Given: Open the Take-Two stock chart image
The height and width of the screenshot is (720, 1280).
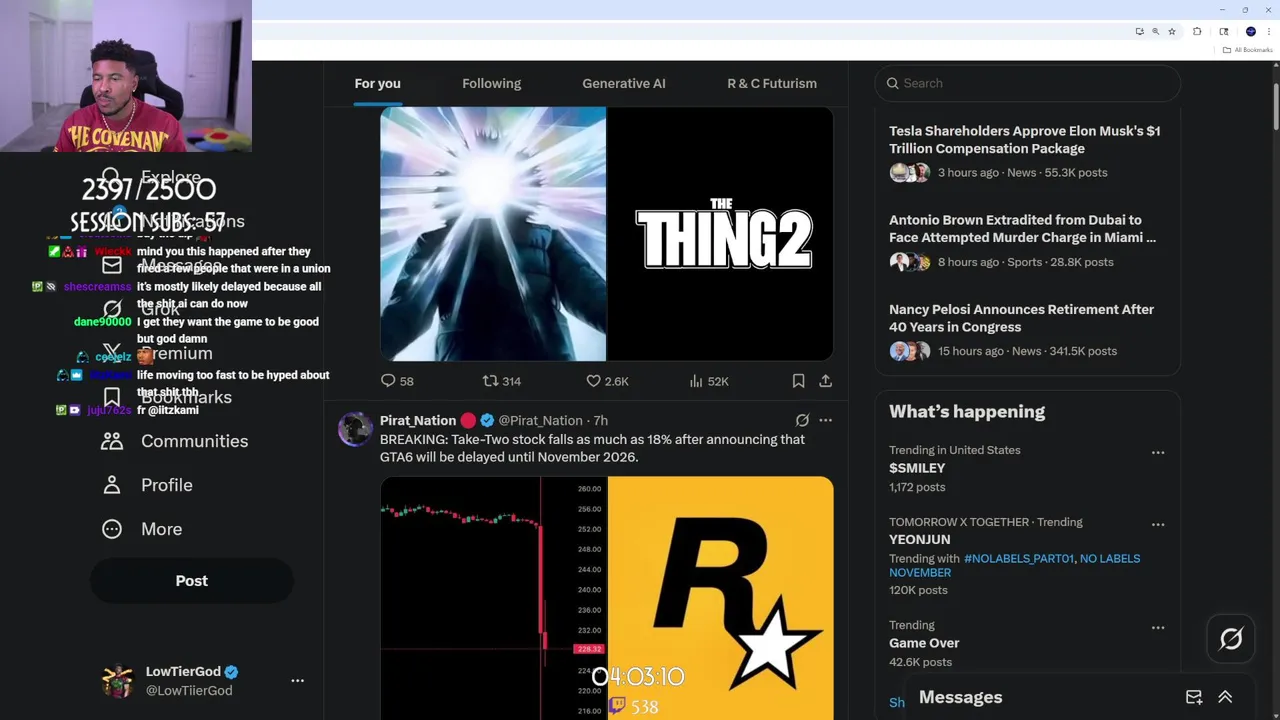Looking at the screenshot, I should (x=493, y=598).
